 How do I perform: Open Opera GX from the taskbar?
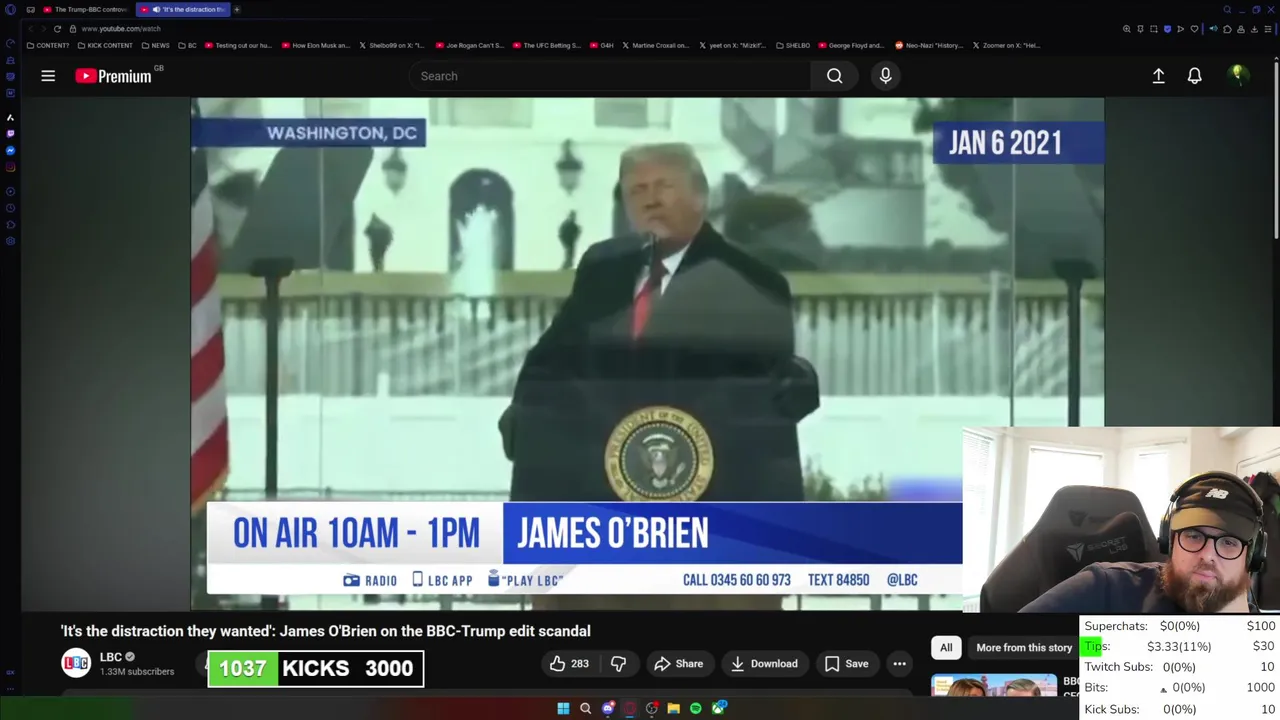click(629, 708)
